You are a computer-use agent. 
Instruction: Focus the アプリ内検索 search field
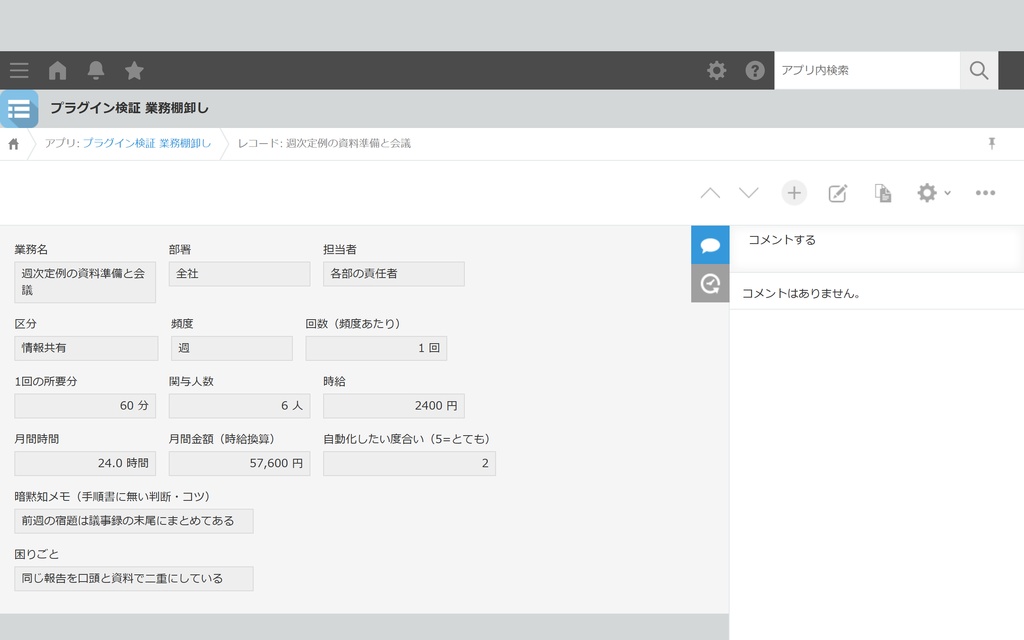(x=867, y=71)
